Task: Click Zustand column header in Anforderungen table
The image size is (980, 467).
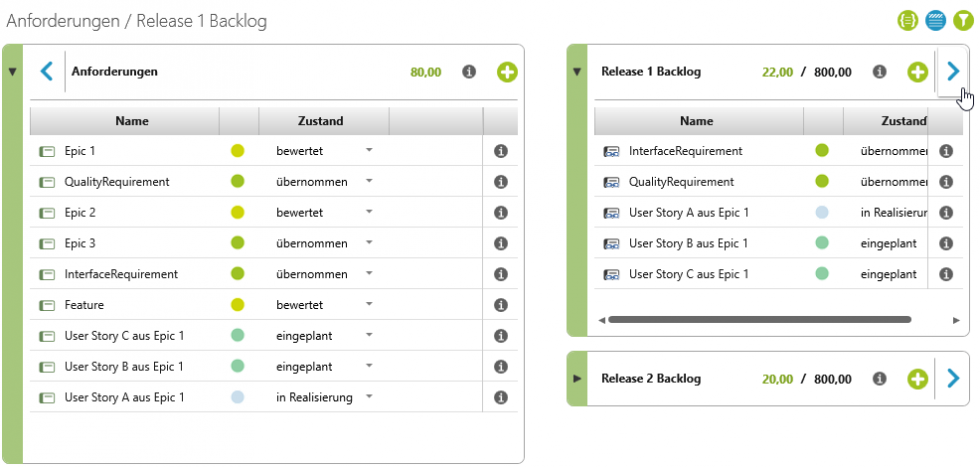Action: point(321,121)
